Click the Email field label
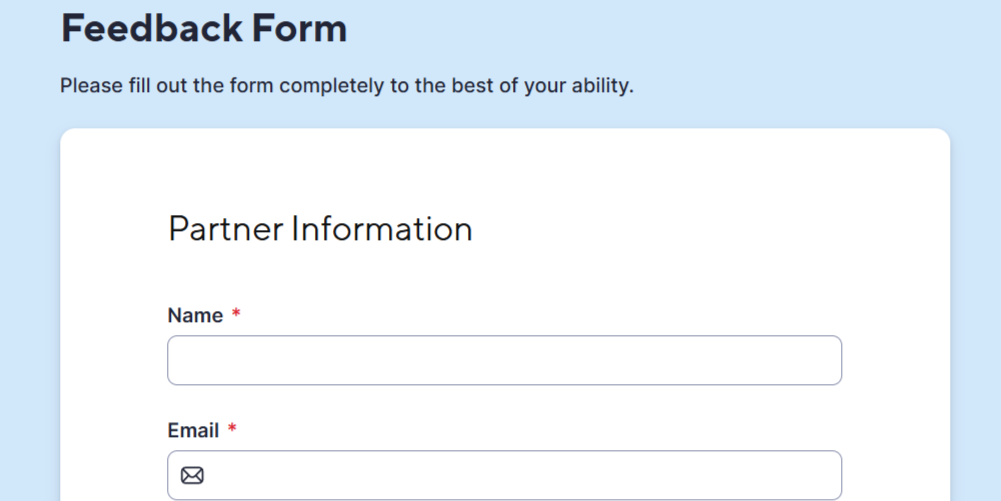 point(193,431)
